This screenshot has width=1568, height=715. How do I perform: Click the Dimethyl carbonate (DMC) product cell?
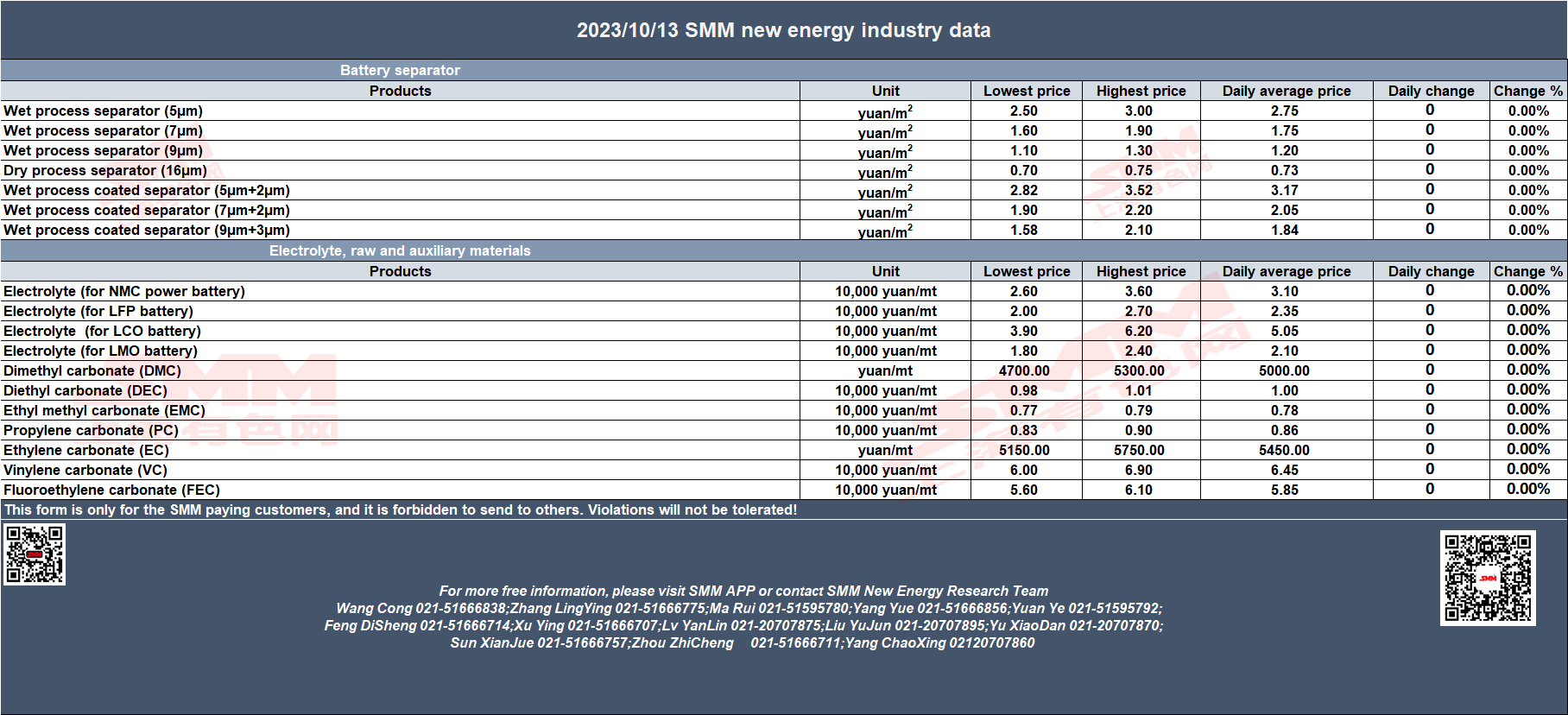(400, 370)
